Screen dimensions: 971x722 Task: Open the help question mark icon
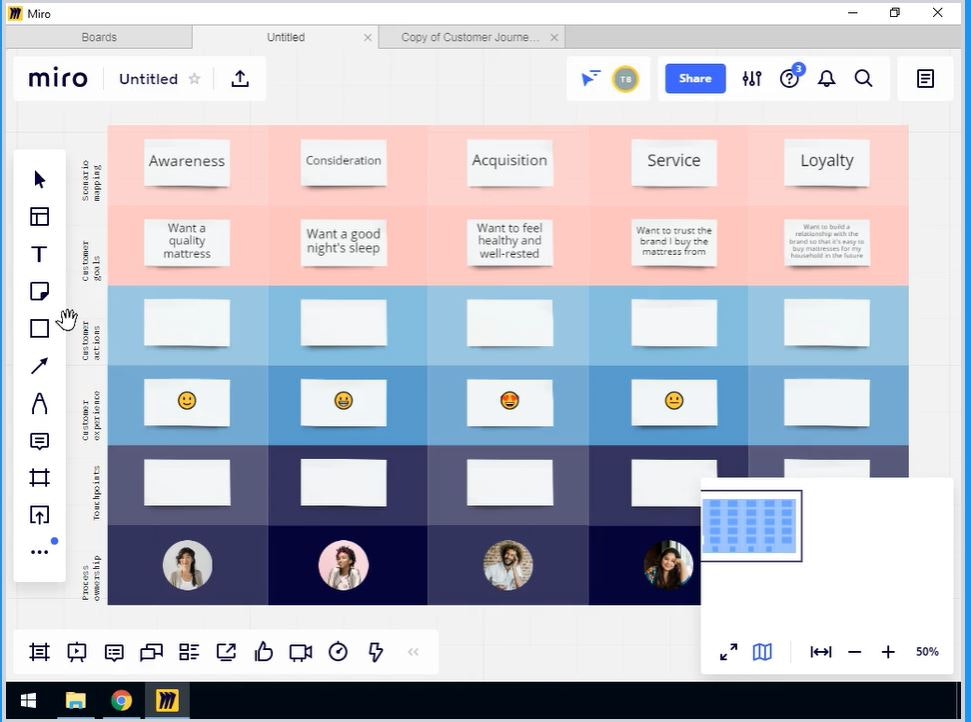(x=789, y=79)
